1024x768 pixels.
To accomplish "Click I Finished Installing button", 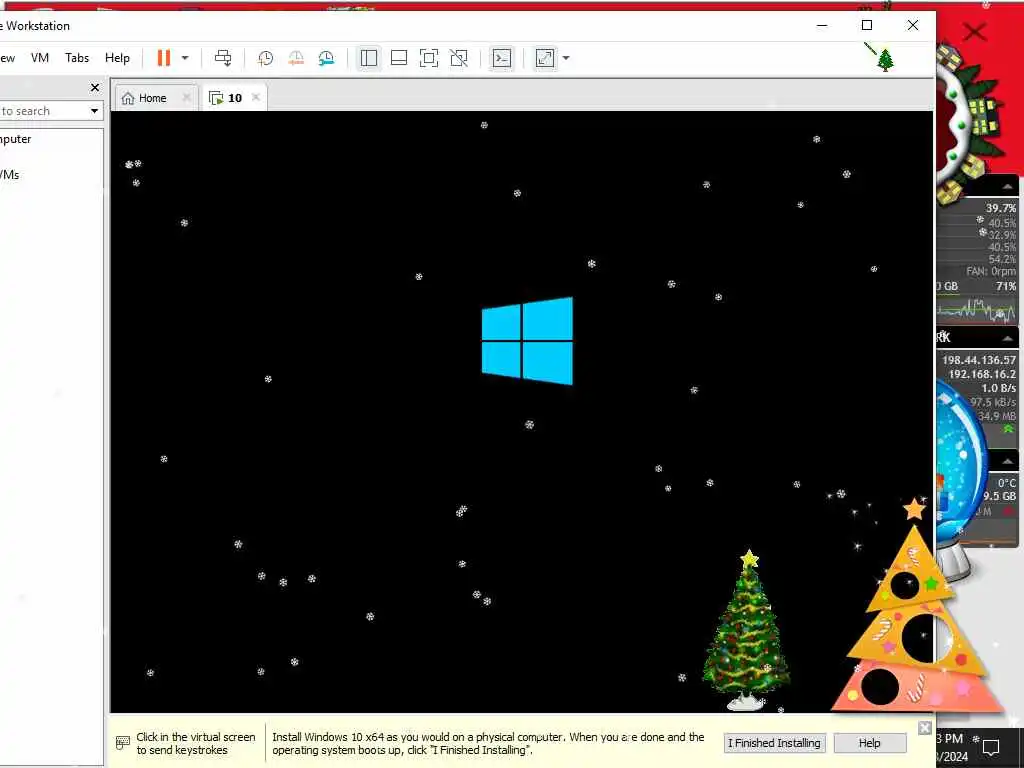I will 775,743.
